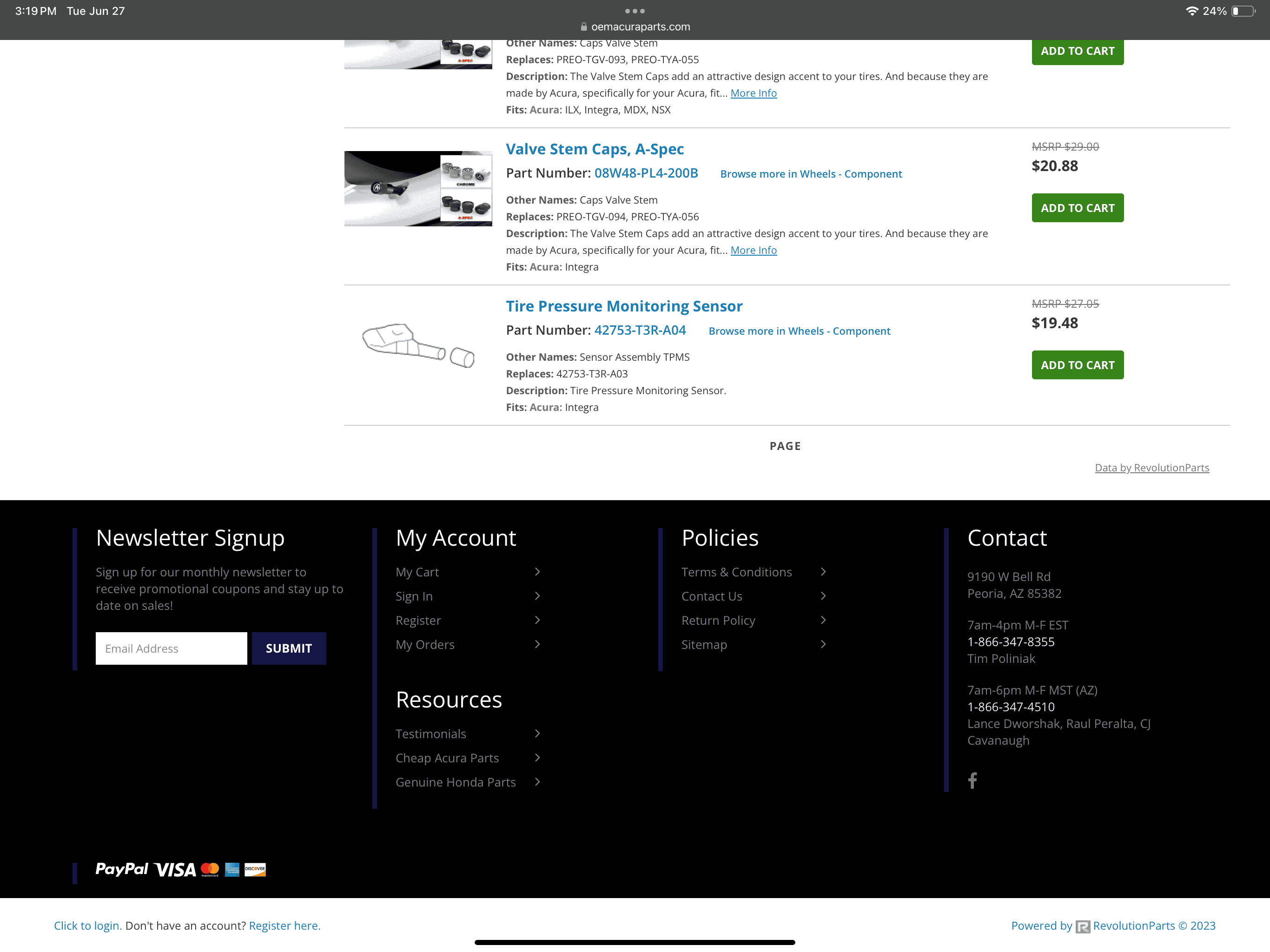Open the Valve Stem Caps product thumbnail
This screenshot has height=952, width=1270.
click(x=418, y=188)
